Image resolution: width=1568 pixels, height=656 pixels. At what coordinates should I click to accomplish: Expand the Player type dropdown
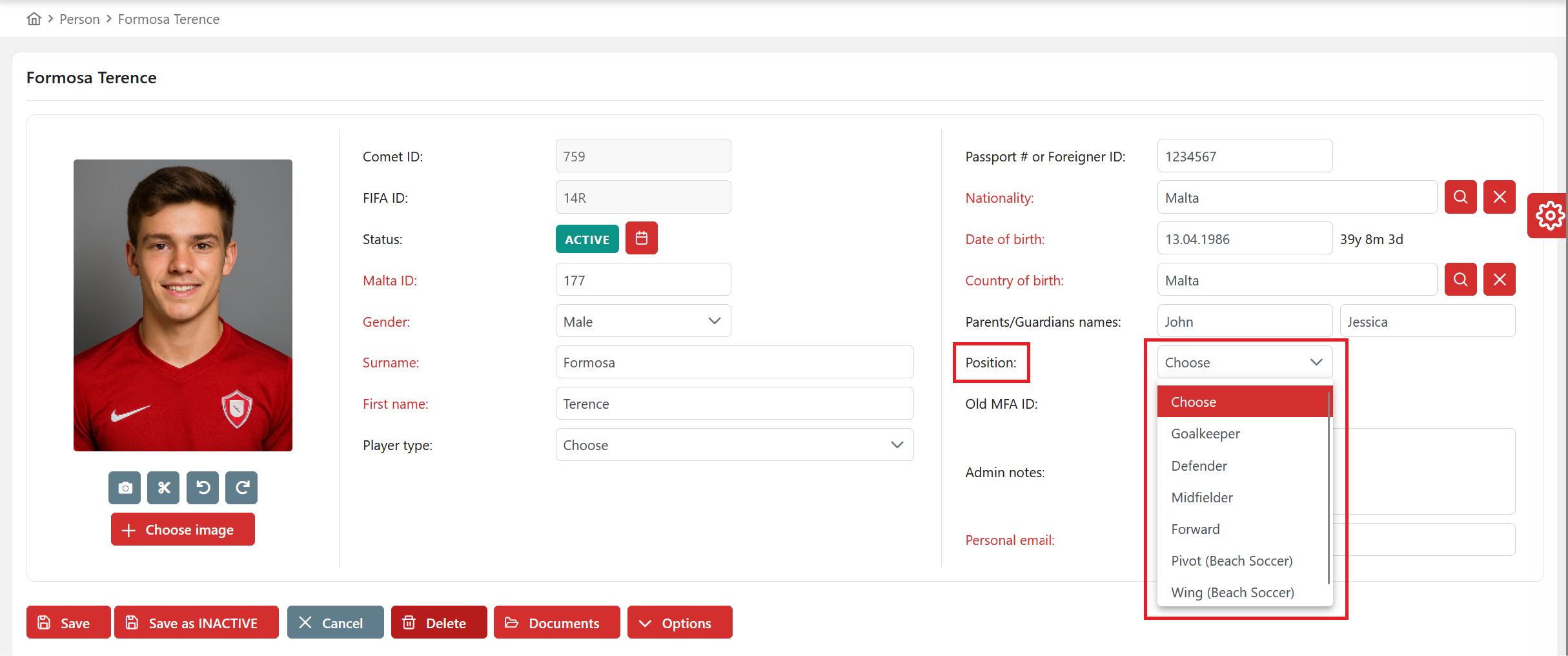(x=734, y=445)
